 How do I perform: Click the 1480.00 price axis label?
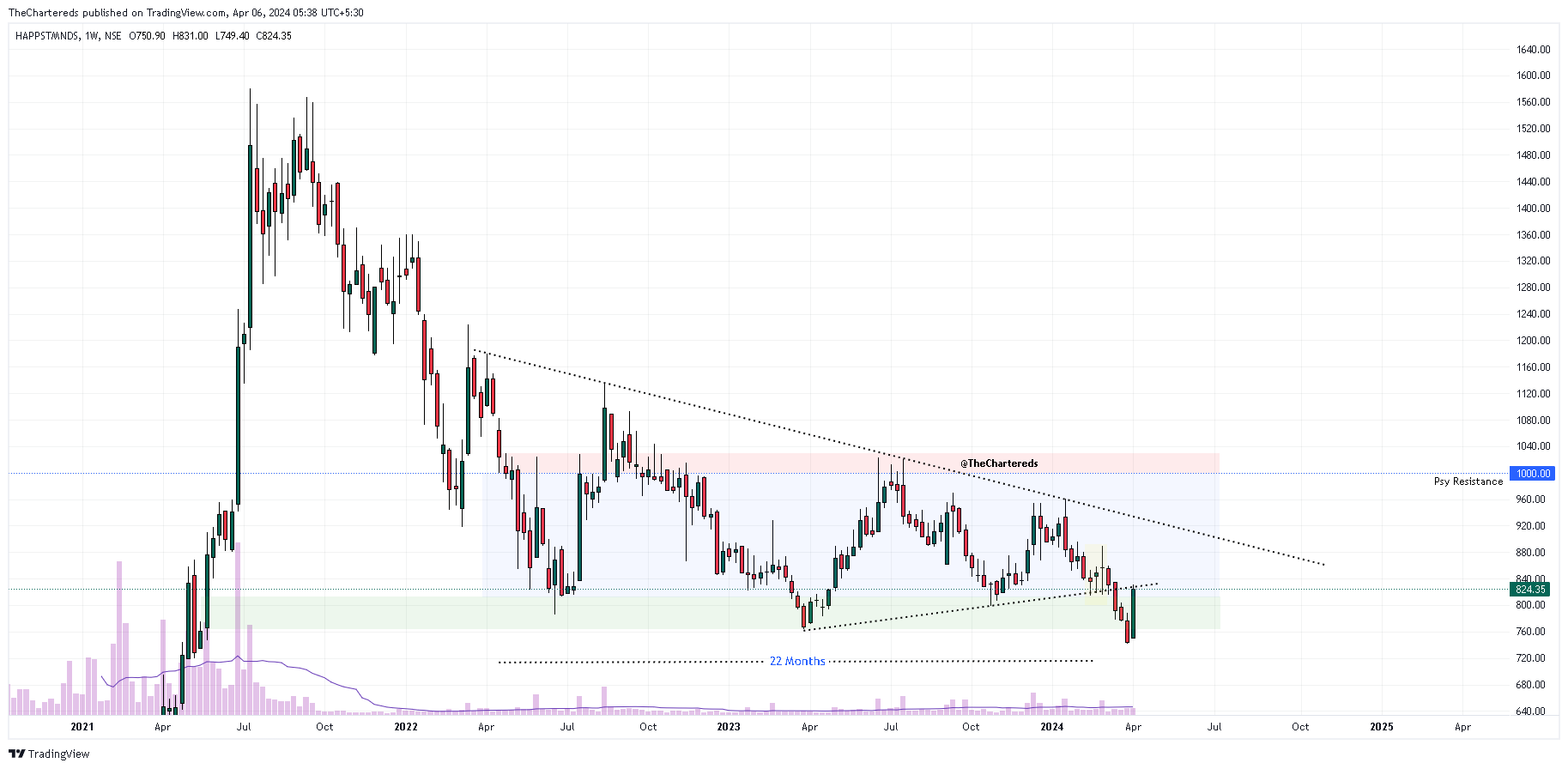(x=1533, y=155)
